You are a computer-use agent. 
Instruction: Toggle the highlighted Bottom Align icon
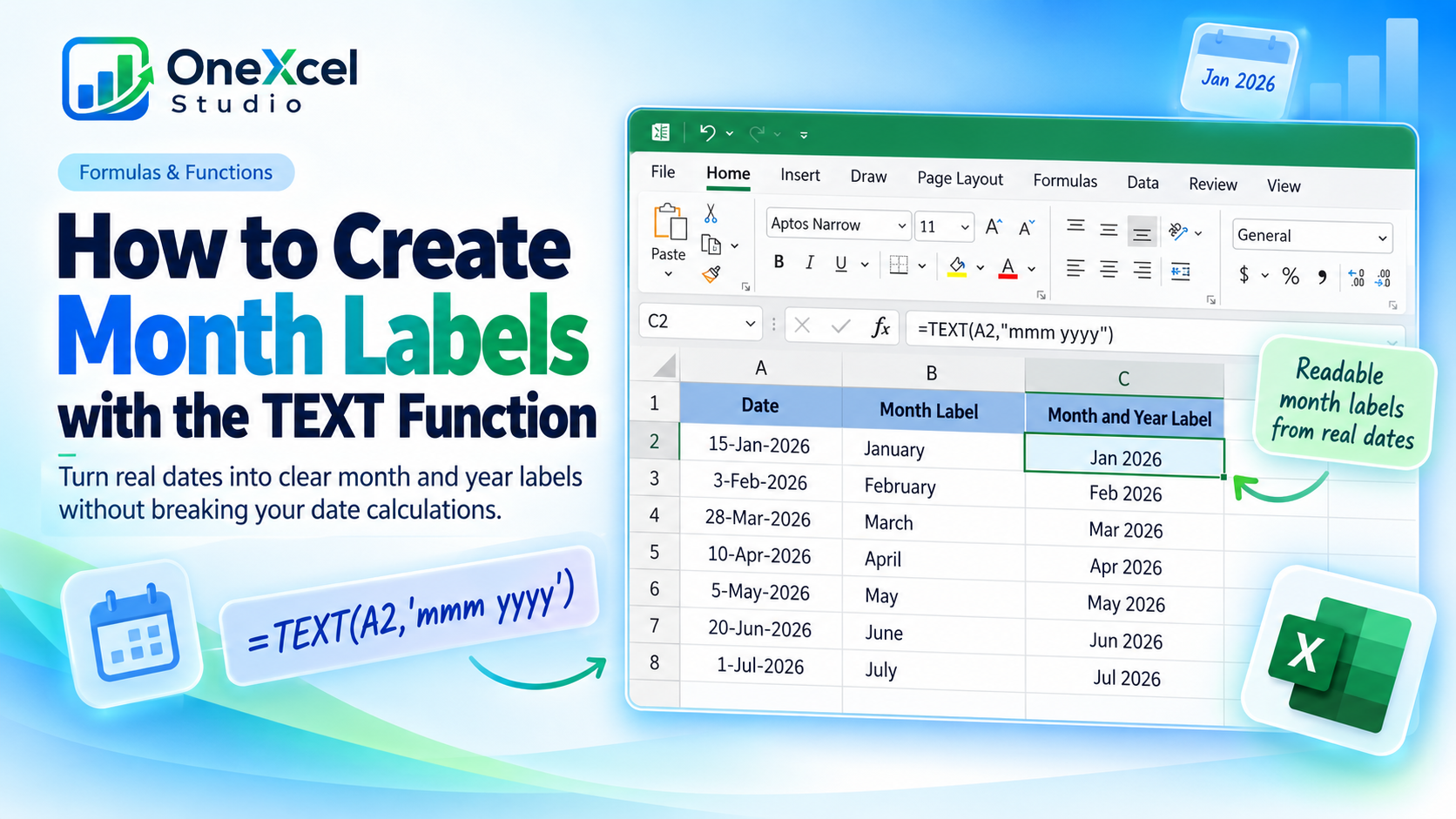click(x=1142, y=232)
